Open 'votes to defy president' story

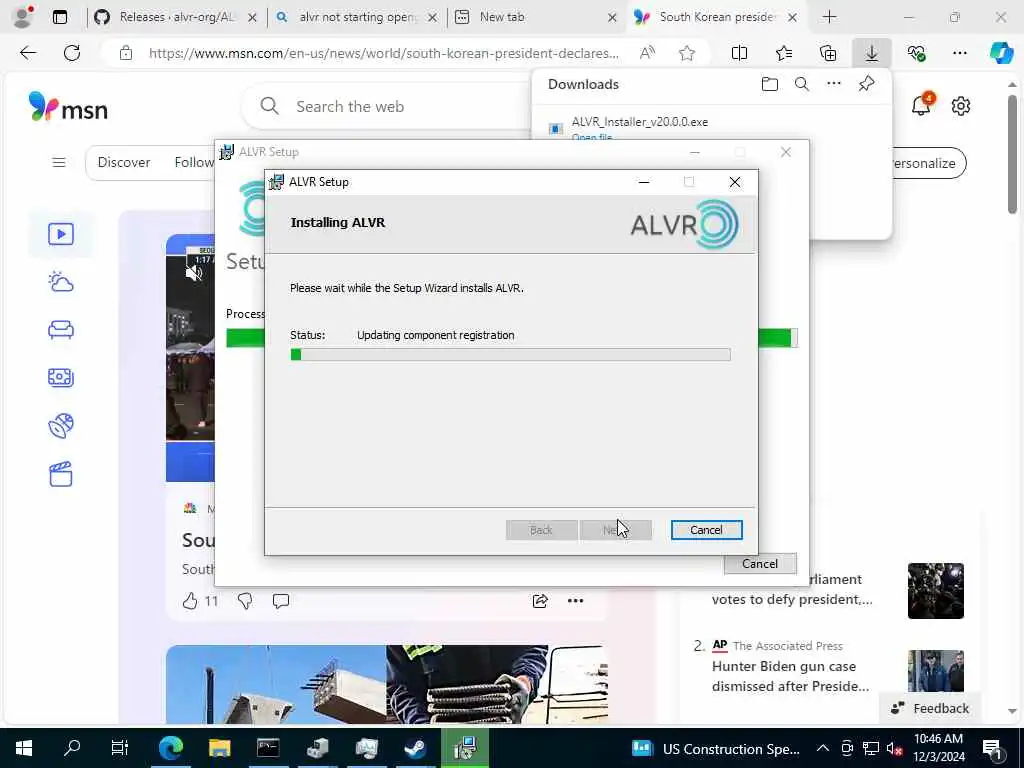pos(792,600)
